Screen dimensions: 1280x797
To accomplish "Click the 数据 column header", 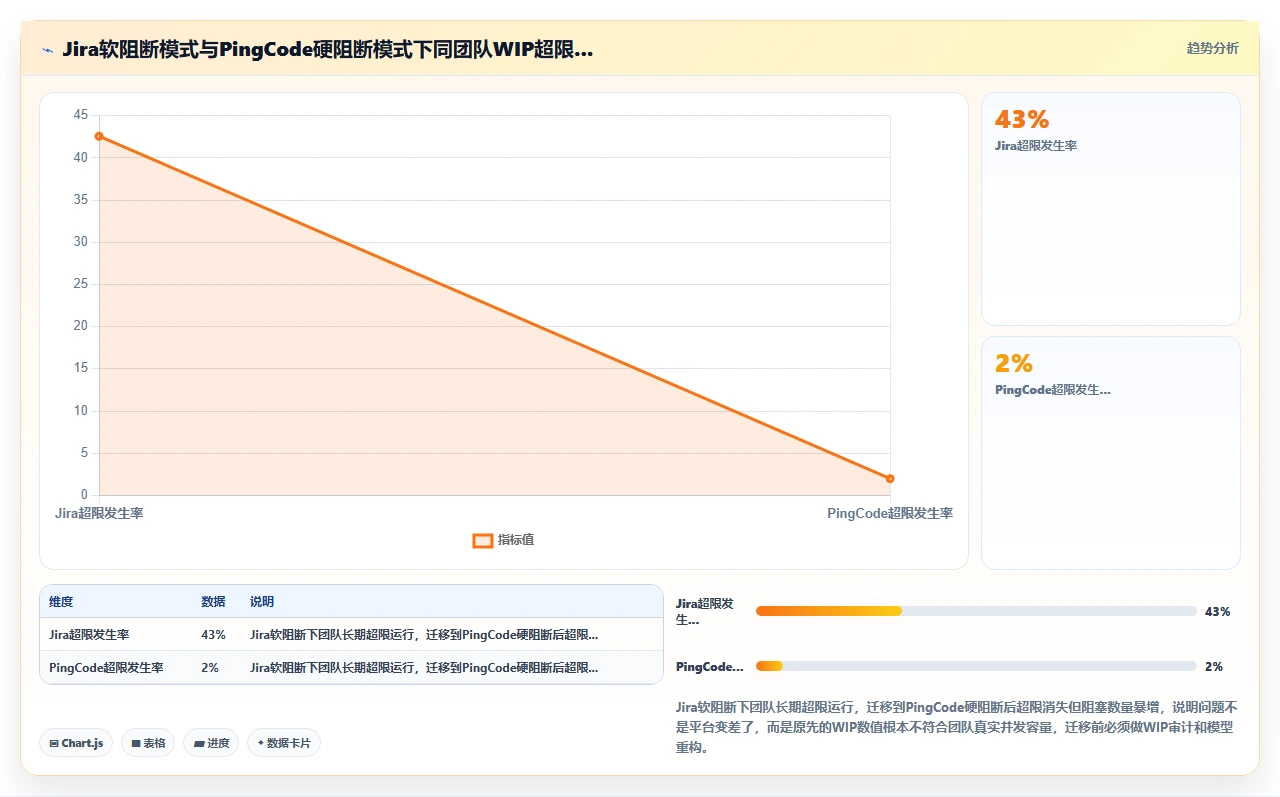I will tap(213, 602).
